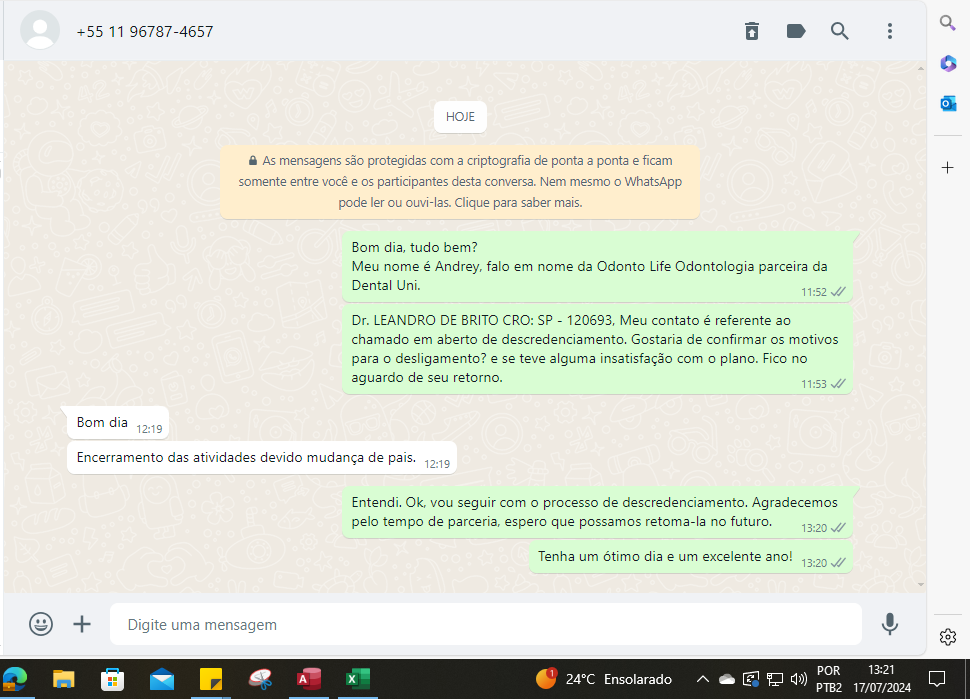Focus the 'Digite uma mensagem' text field
970x699 pixels.
[x=485, y=624]
